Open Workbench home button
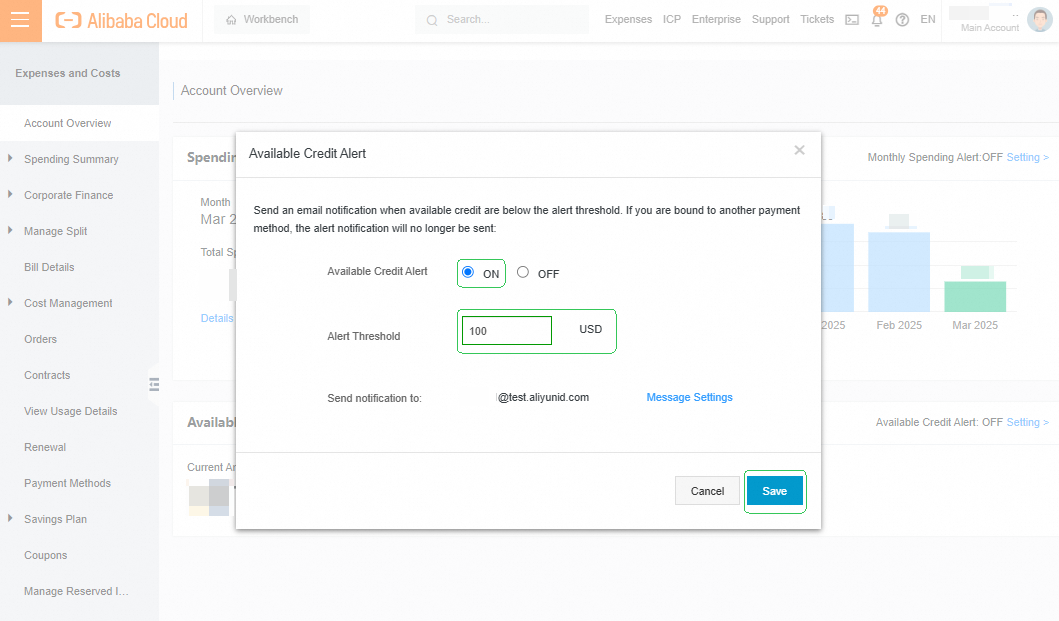The height and width of the screenshot is (621, 1059). (x=262, y=20)
